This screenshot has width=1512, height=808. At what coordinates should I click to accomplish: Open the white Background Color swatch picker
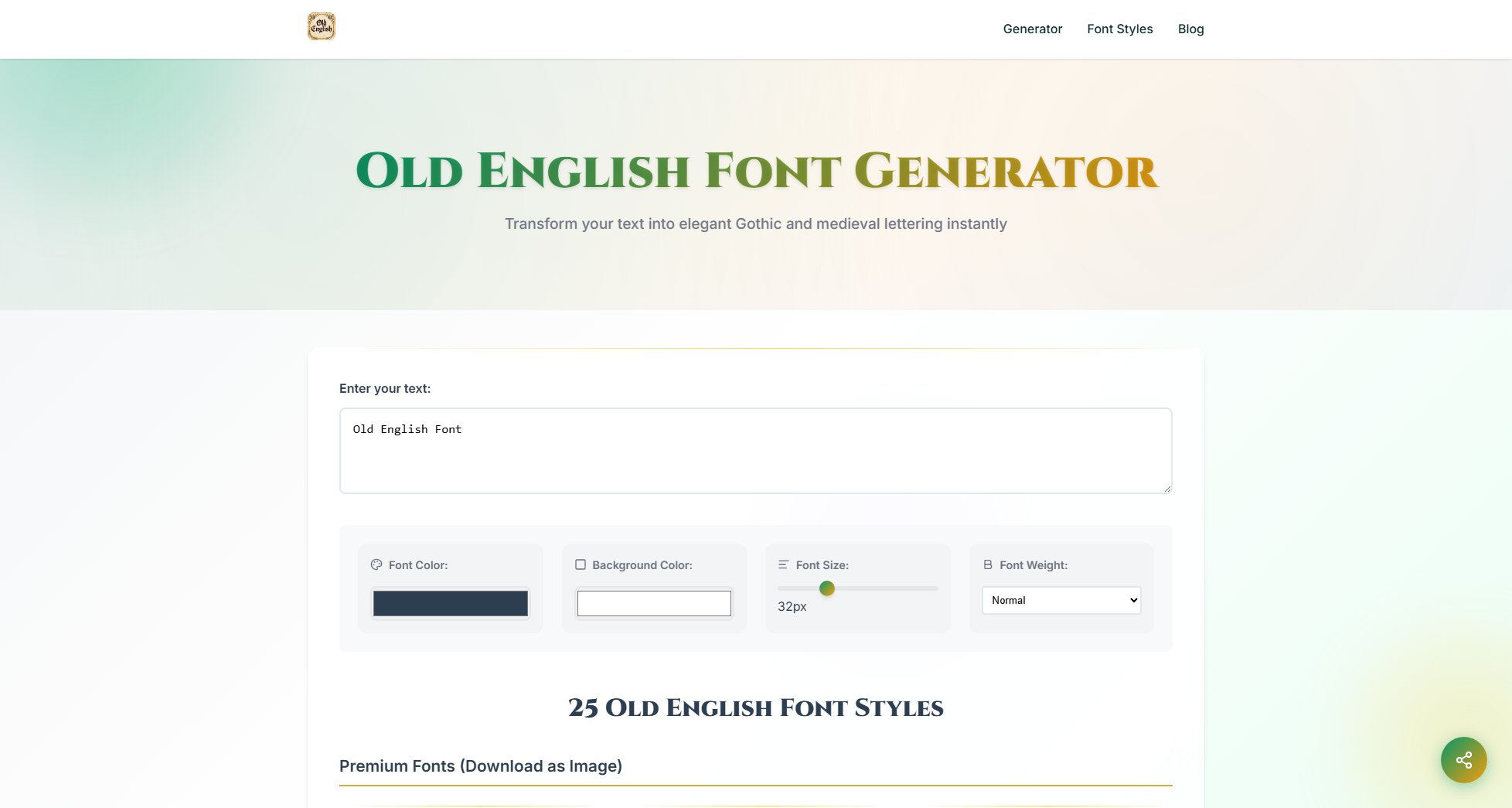click(654, 603)
